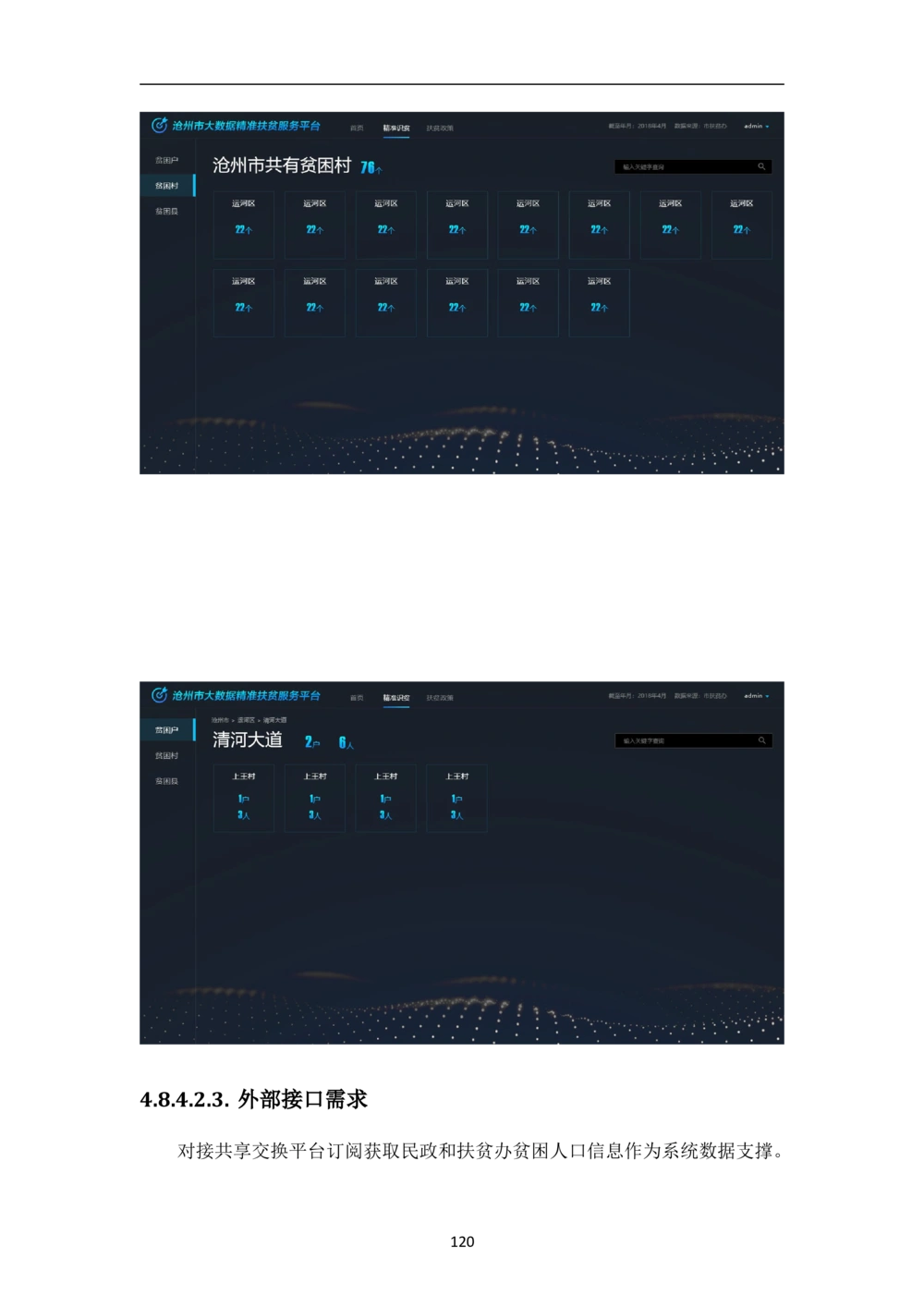Click the keyword search box on the 清河大道 page
This screenshot has width=924, height=1308.
coord(684,740)
